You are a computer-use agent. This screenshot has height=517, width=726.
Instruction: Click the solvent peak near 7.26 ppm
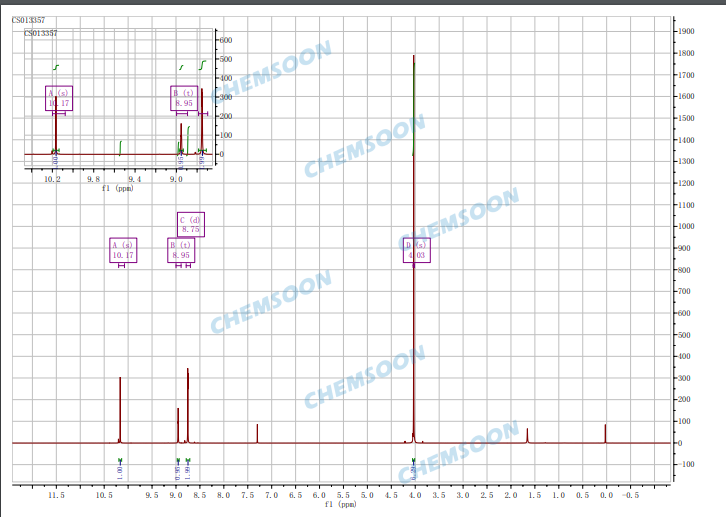(x=257, y=433)
